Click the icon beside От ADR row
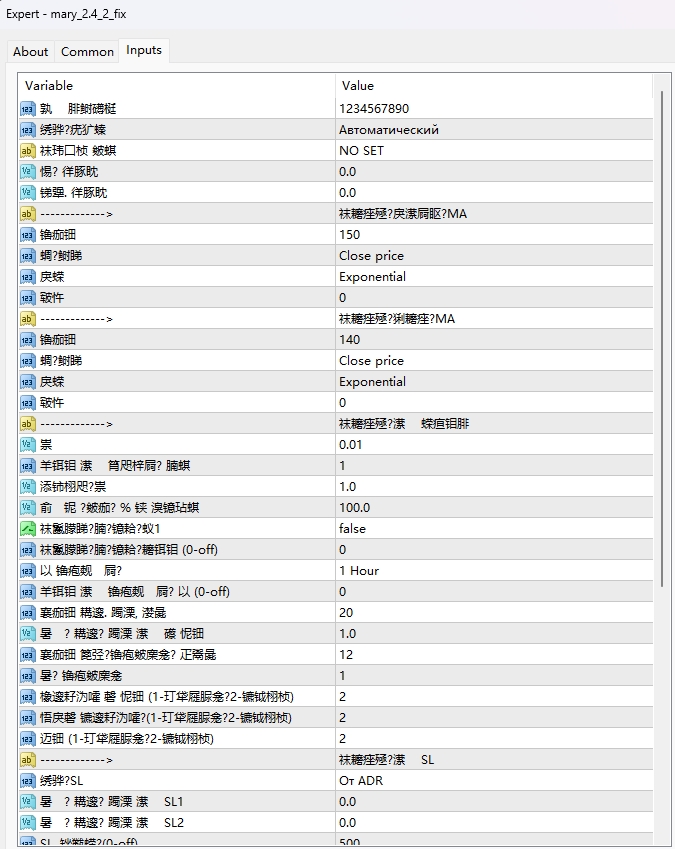This screenshot has height=849, width=675. 28,781
